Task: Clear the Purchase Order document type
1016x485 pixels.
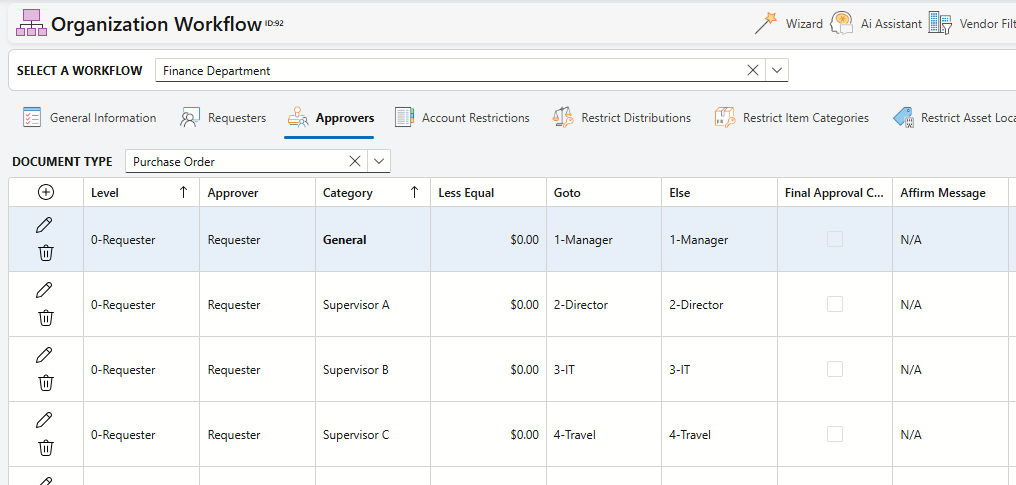Action: [x=354, y=161]
